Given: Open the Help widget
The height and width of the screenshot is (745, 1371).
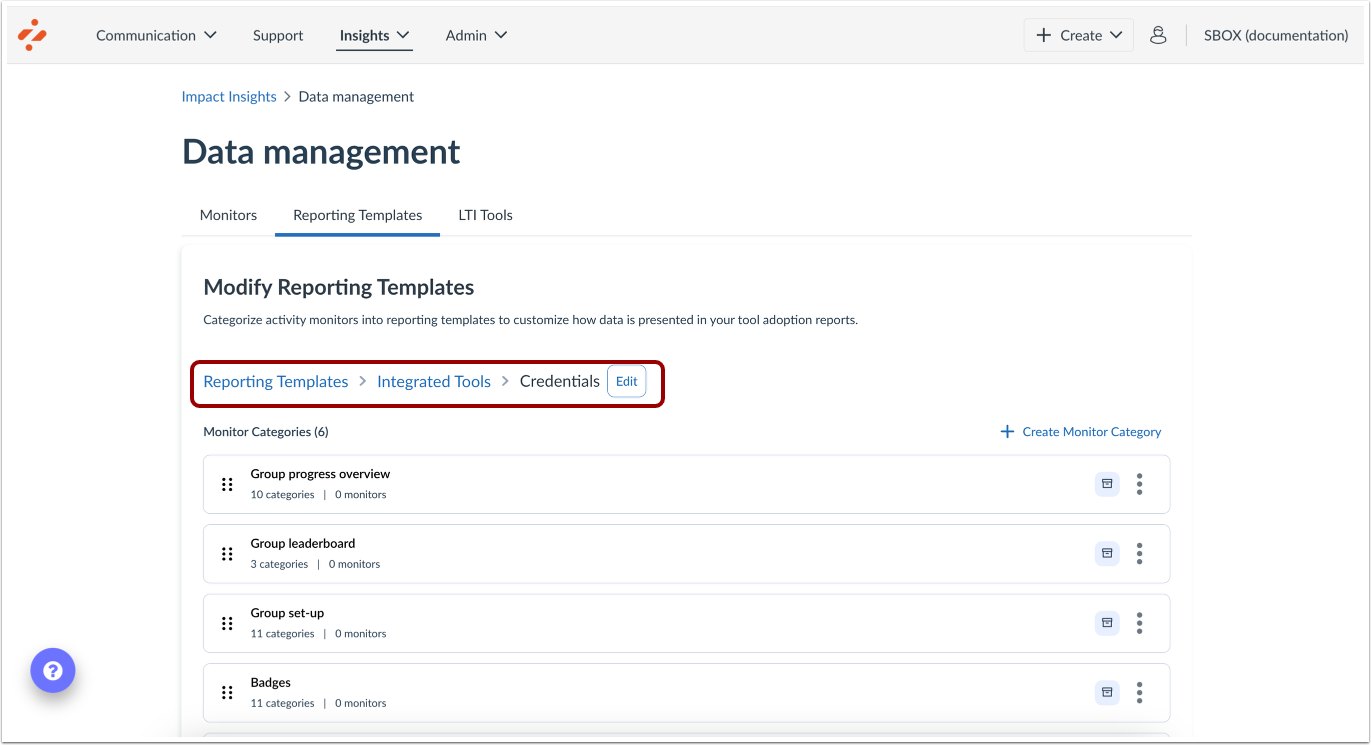Looking at the screenshot, I should [x=52, y=670].
